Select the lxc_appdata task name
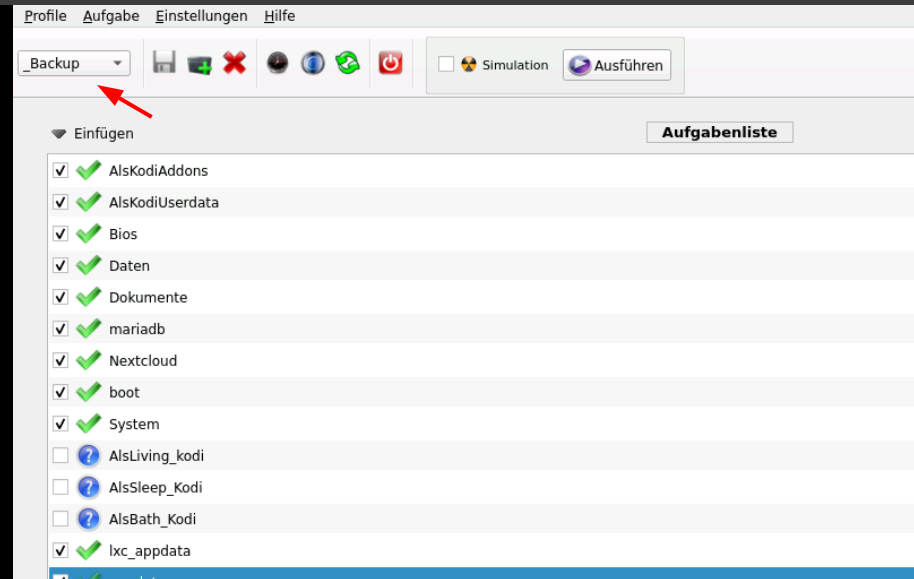 coord(150,551)
